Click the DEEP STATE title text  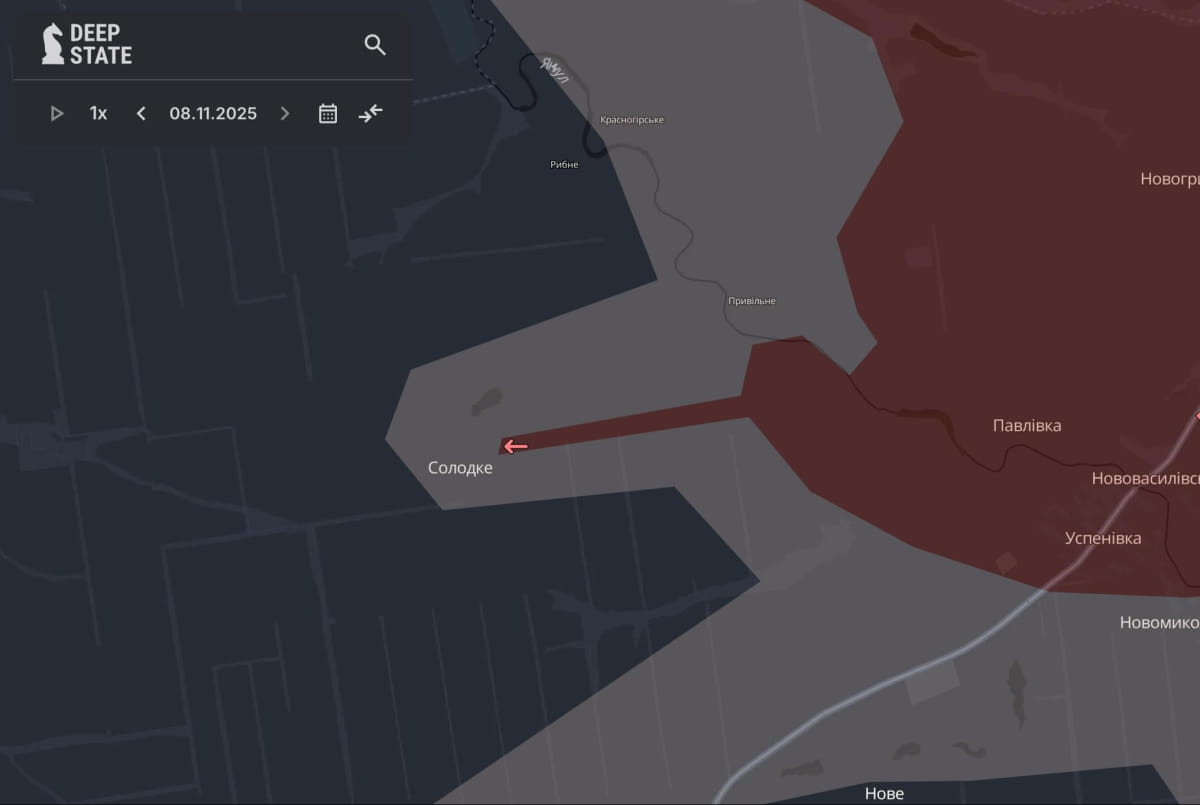point(100,44)
